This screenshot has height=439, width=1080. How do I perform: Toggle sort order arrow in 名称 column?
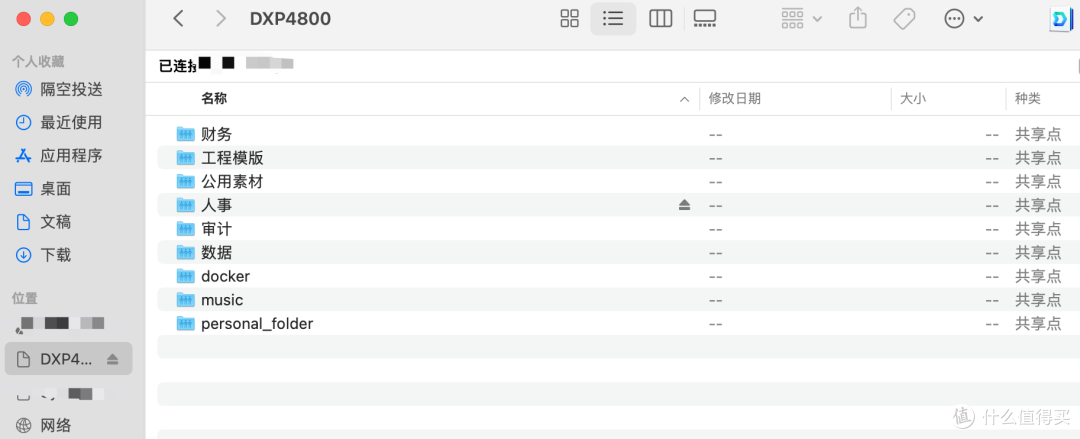pos(684,99)
